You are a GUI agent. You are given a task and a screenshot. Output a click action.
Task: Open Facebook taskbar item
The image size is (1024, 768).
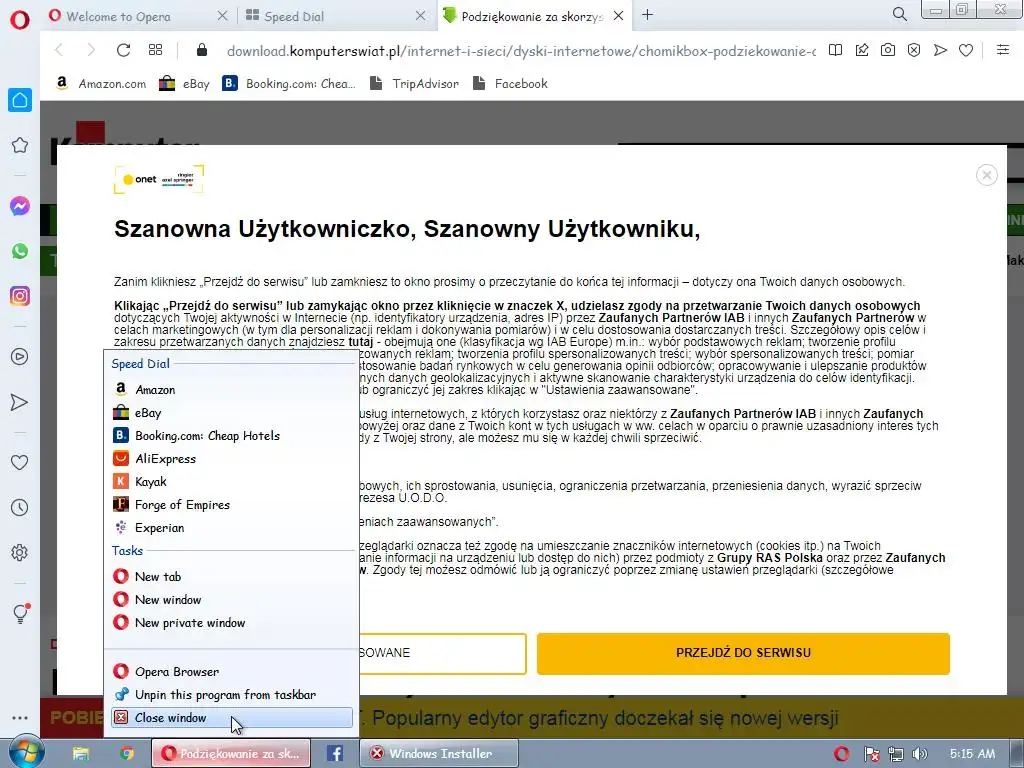334,754
